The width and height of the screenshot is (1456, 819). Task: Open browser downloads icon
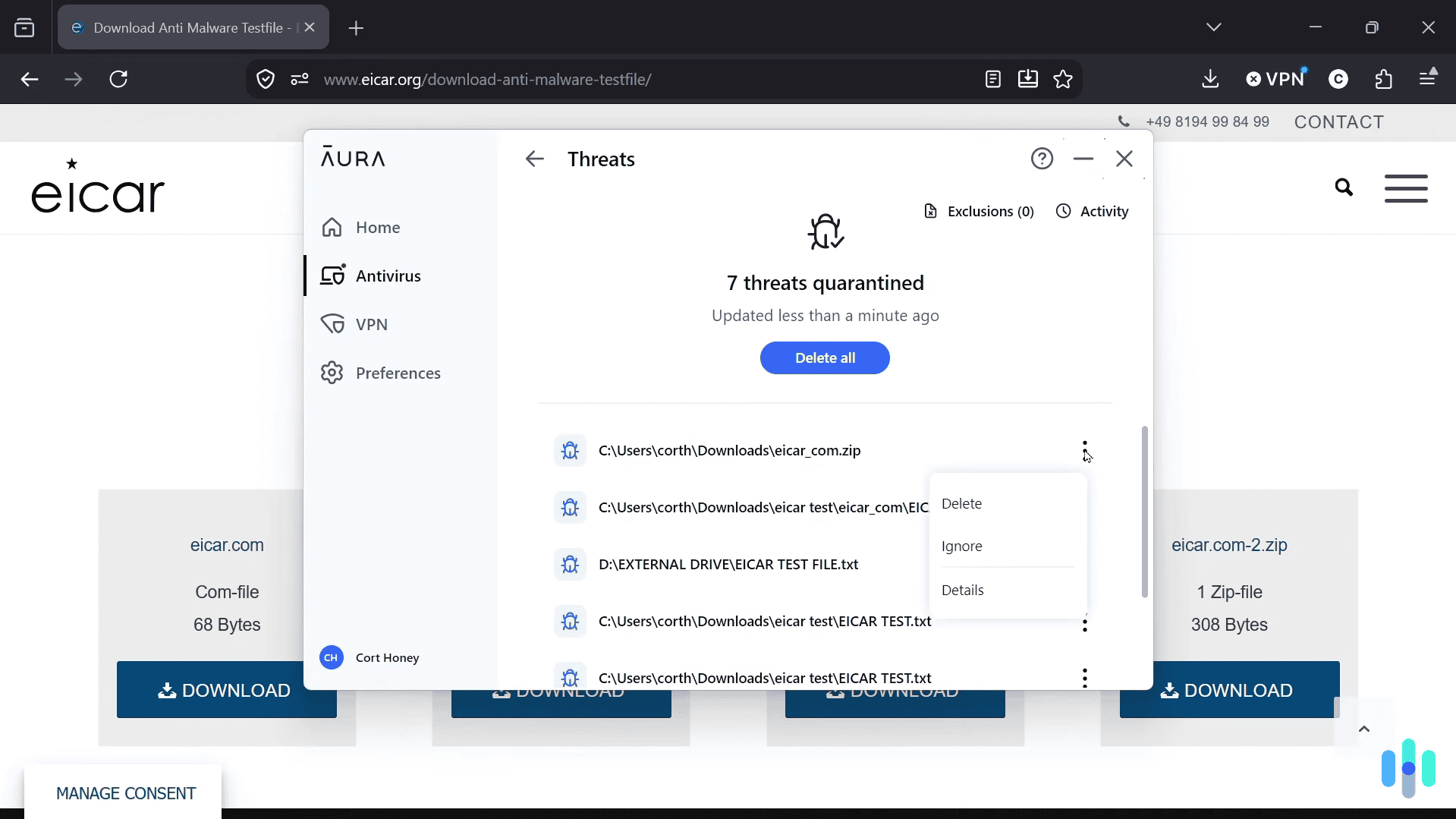pos(1210,79)
